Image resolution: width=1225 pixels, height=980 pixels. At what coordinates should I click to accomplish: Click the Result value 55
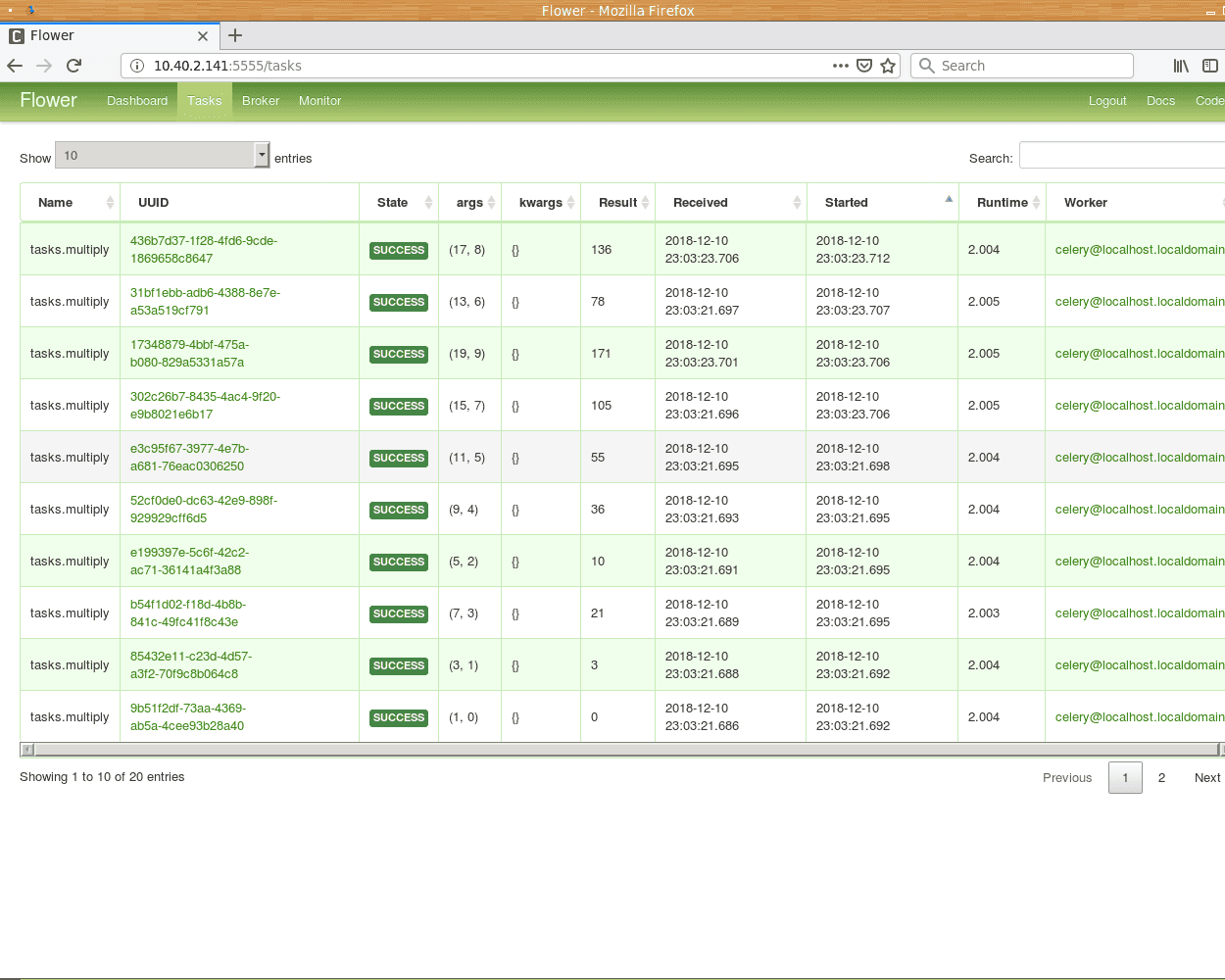pyautogui.click(x=598, y=458)
